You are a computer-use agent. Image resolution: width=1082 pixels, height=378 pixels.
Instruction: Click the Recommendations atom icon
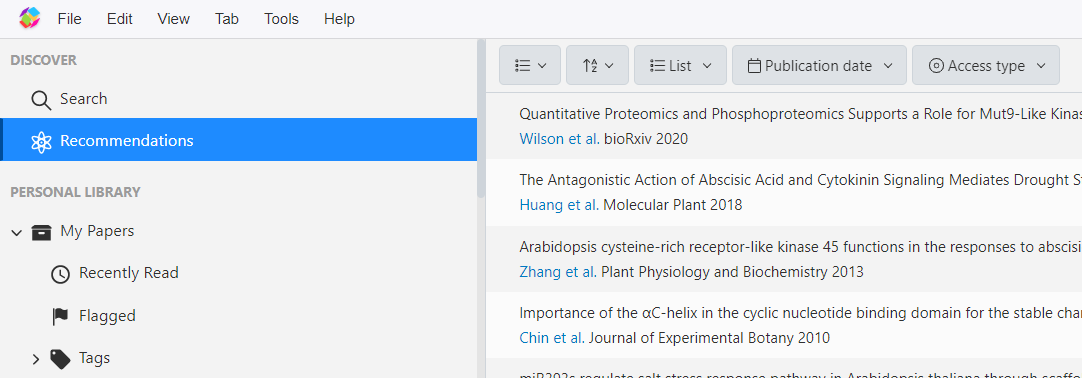tap(41, 141)
